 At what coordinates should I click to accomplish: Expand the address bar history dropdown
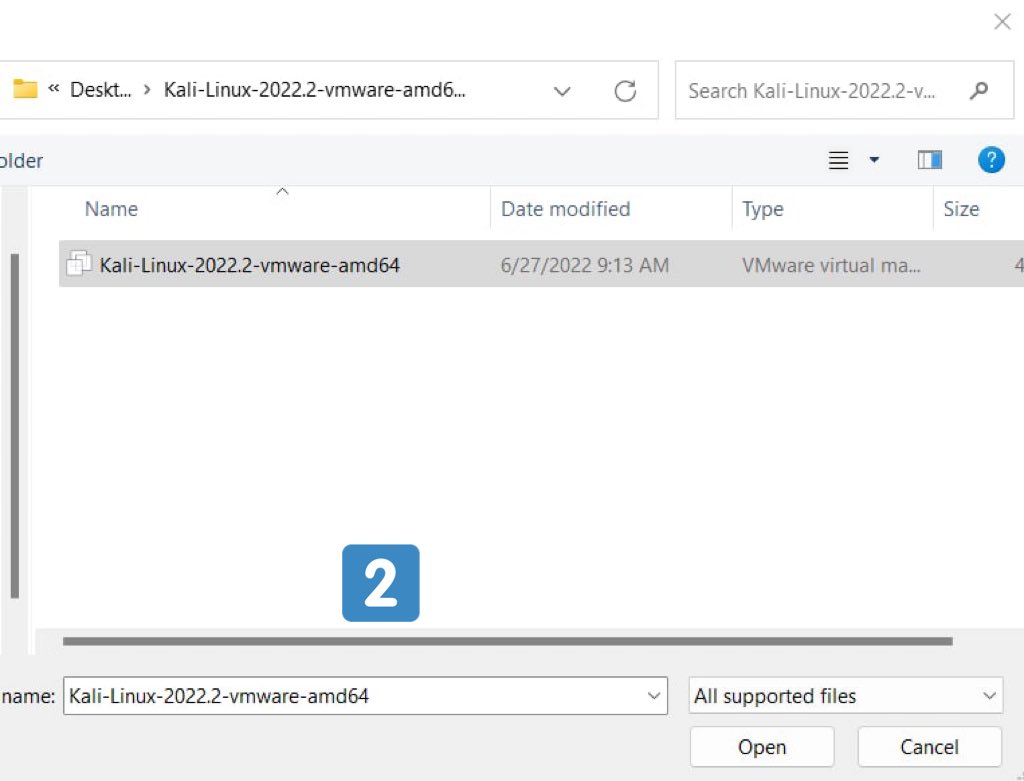(x=562, y=91)
